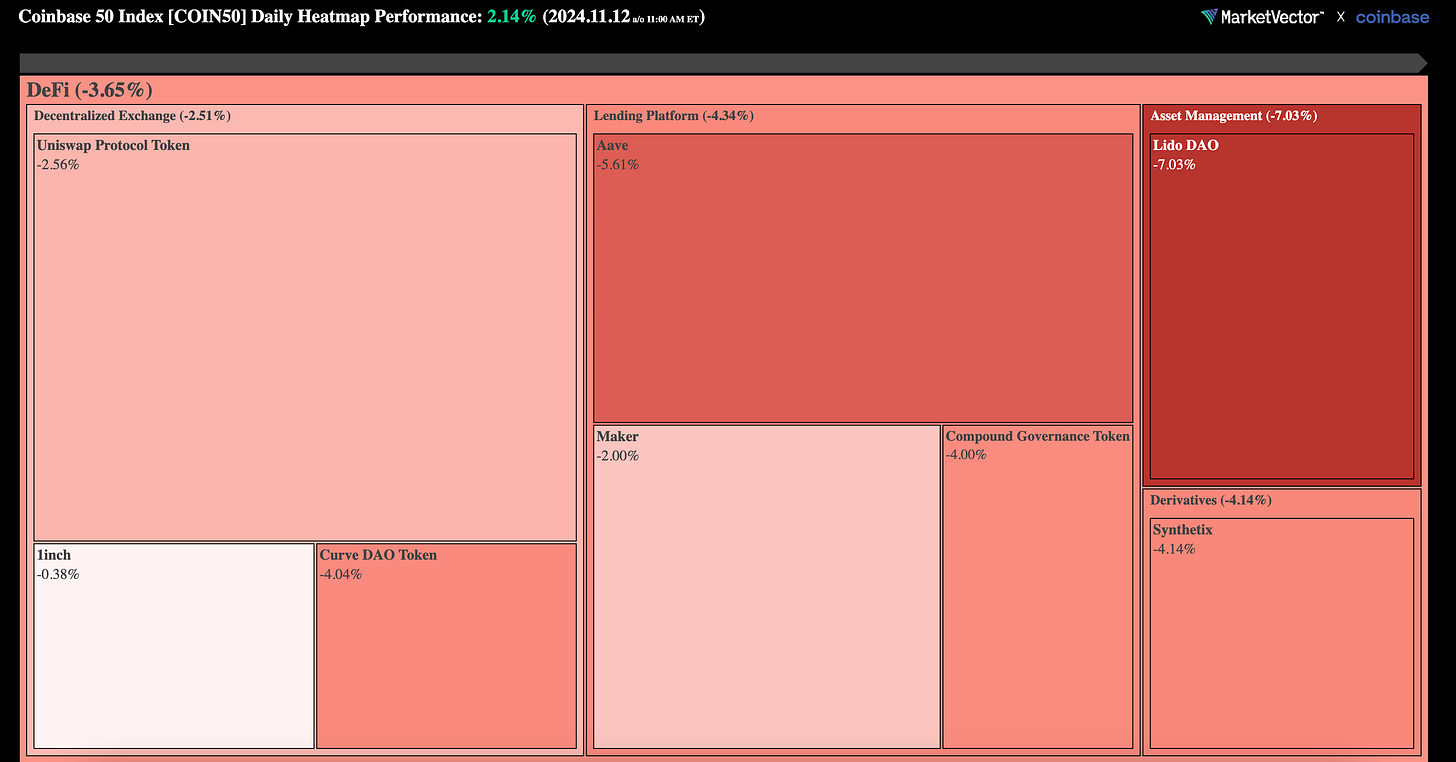
Task: Click the Coinbase logo
Action: (1392, 16)
